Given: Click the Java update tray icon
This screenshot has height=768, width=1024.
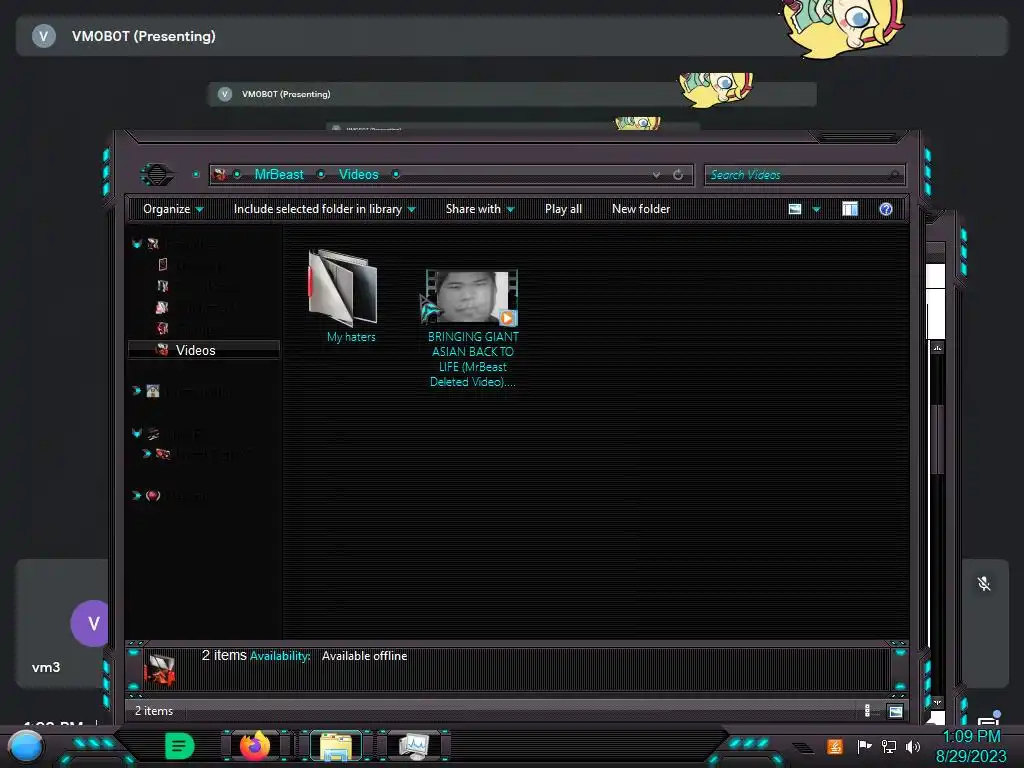Looking at the screenshot, I should click(835, 746).
